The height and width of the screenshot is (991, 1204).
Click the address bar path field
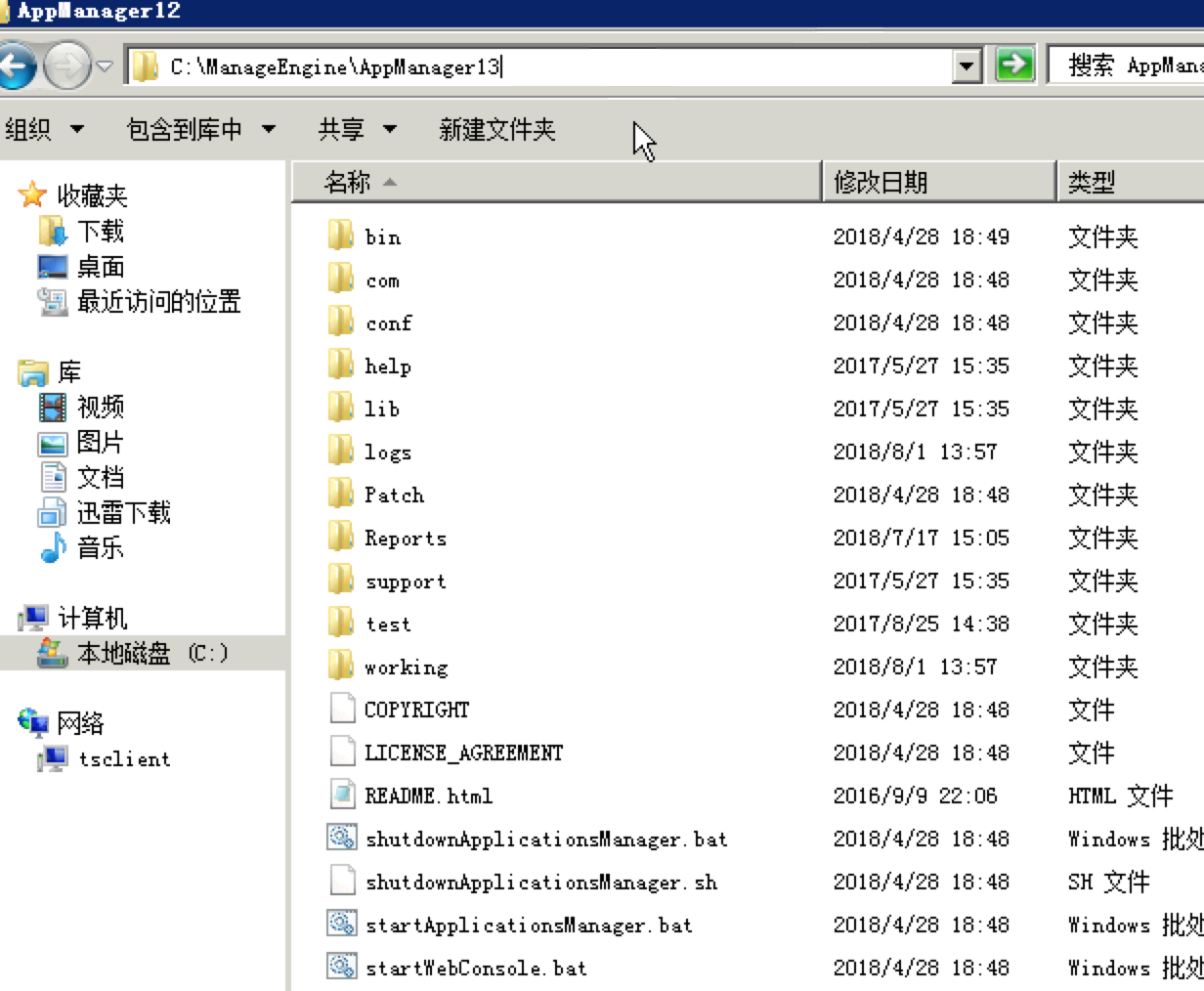[x=538, y=66]
